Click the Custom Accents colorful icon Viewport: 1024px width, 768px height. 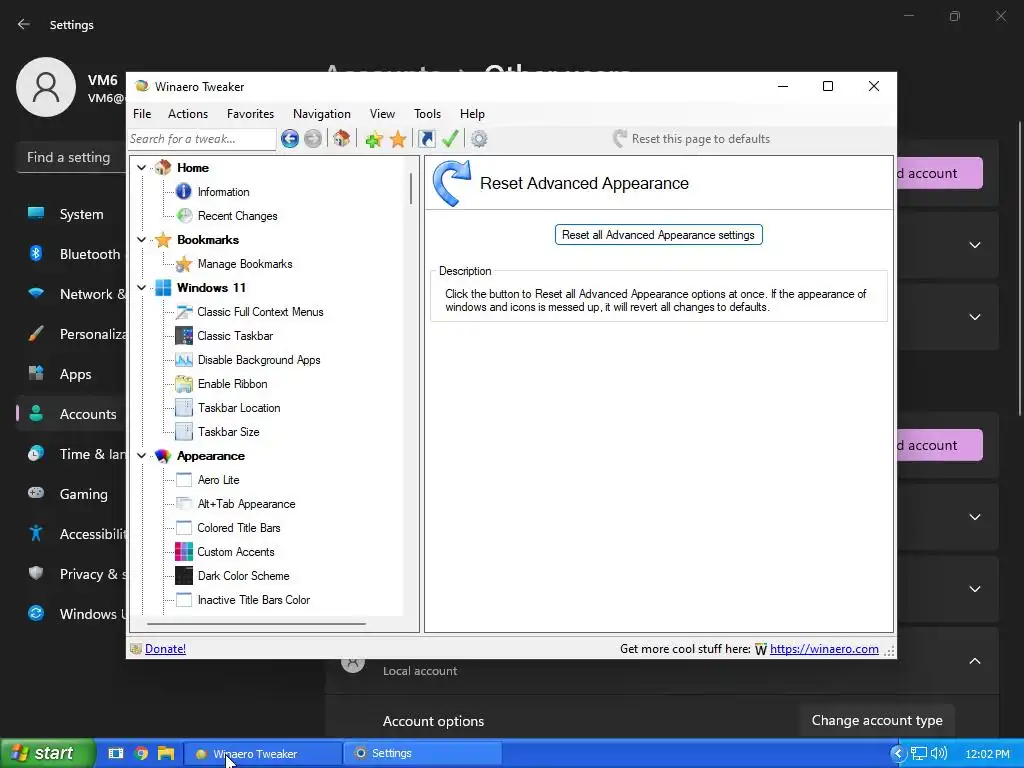pyautogui.click(x=184, y=552)
